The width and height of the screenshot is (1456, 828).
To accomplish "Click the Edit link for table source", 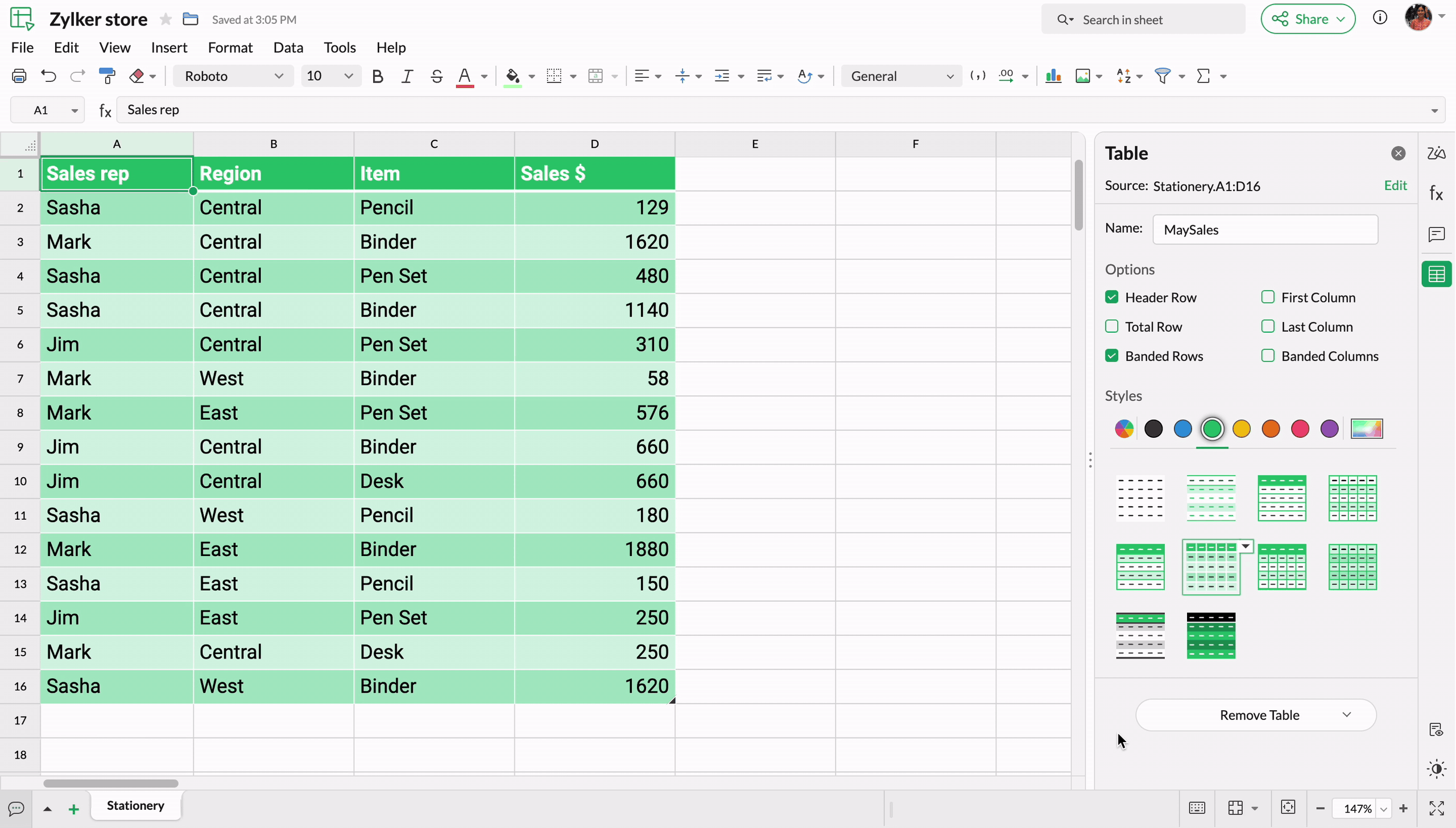I will (1395, 185).
